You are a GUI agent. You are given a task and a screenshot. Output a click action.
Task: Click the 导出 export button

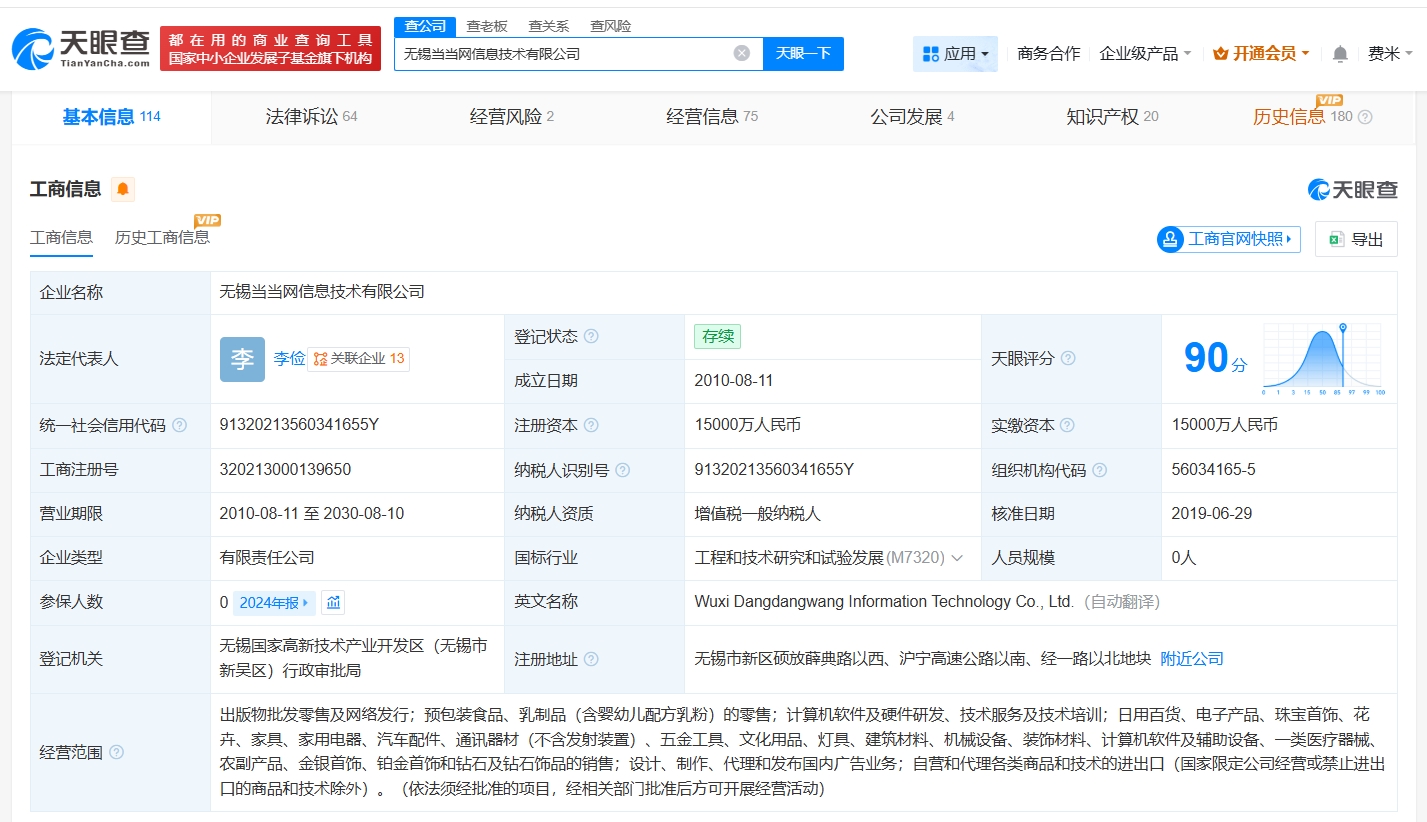click(1356, 239)
